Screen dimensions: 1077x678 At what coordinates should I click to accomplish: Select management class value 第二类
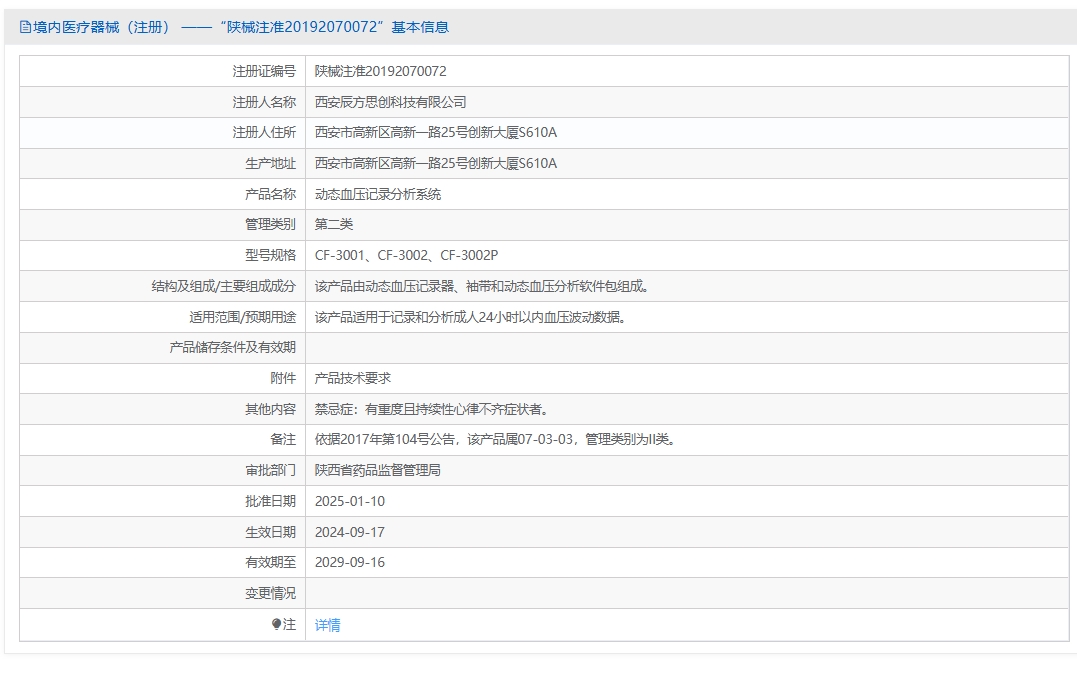pos(334,225)
